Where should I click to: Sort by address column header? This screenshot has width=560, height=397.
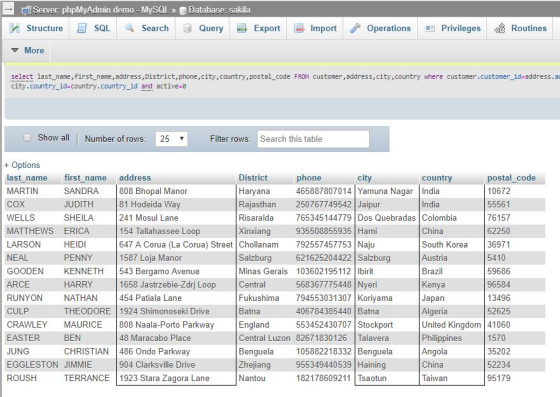tap(135, 178)
